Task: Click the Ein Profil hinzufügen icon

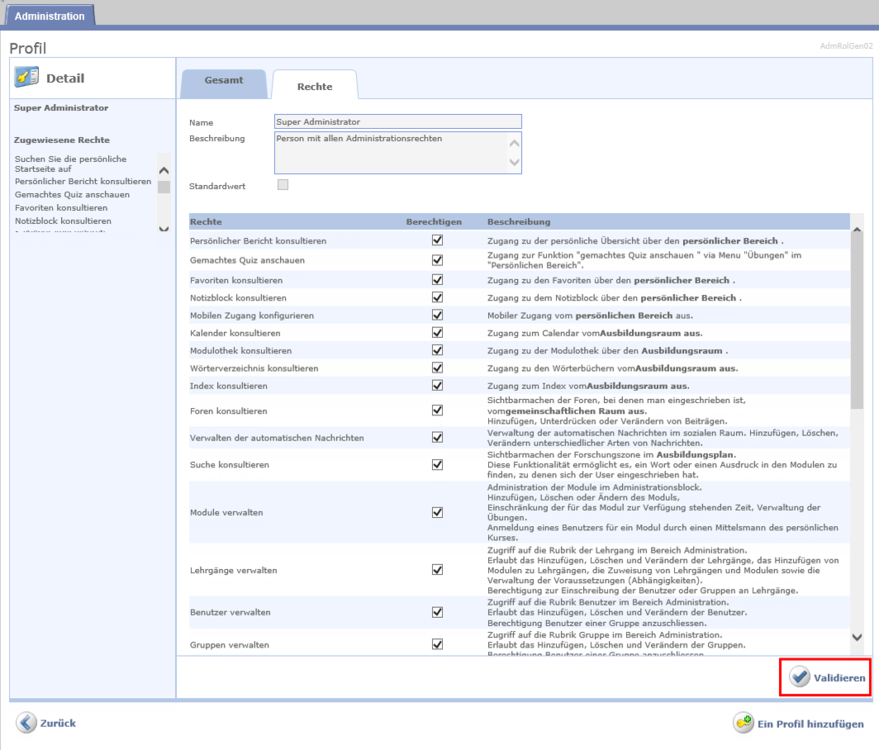Action: coord(744,723)
